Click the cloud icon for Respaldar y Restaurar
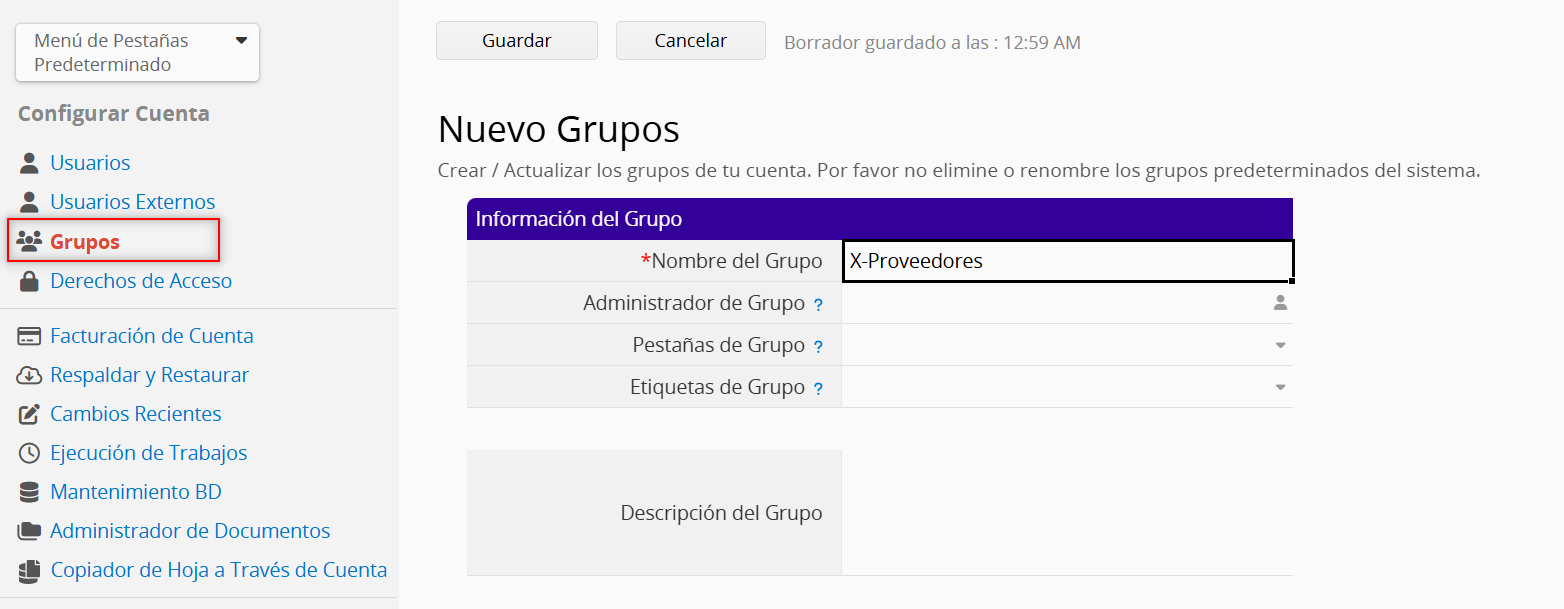Viewport: 1564px width, 609px height. coord(30,375)
